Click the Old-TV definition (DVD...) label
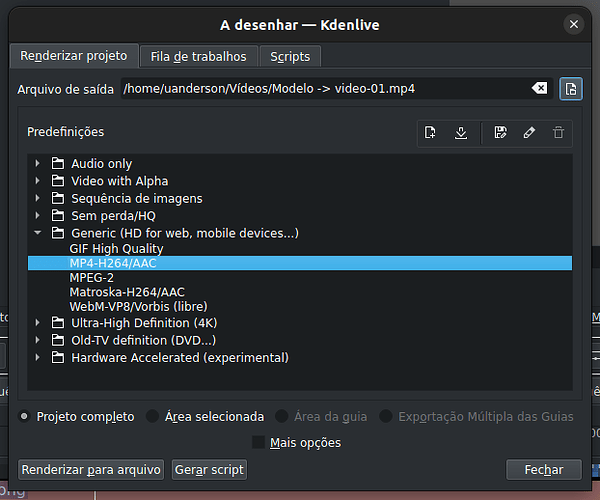Screen dimensions: 600x500 point(143,340)
